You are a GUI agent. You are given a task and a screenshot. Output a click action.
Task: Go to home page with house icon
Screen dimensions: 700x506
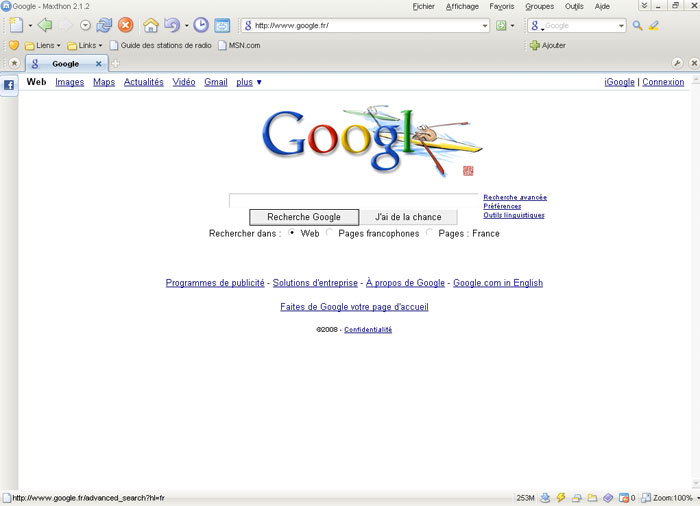coord(151,25)
